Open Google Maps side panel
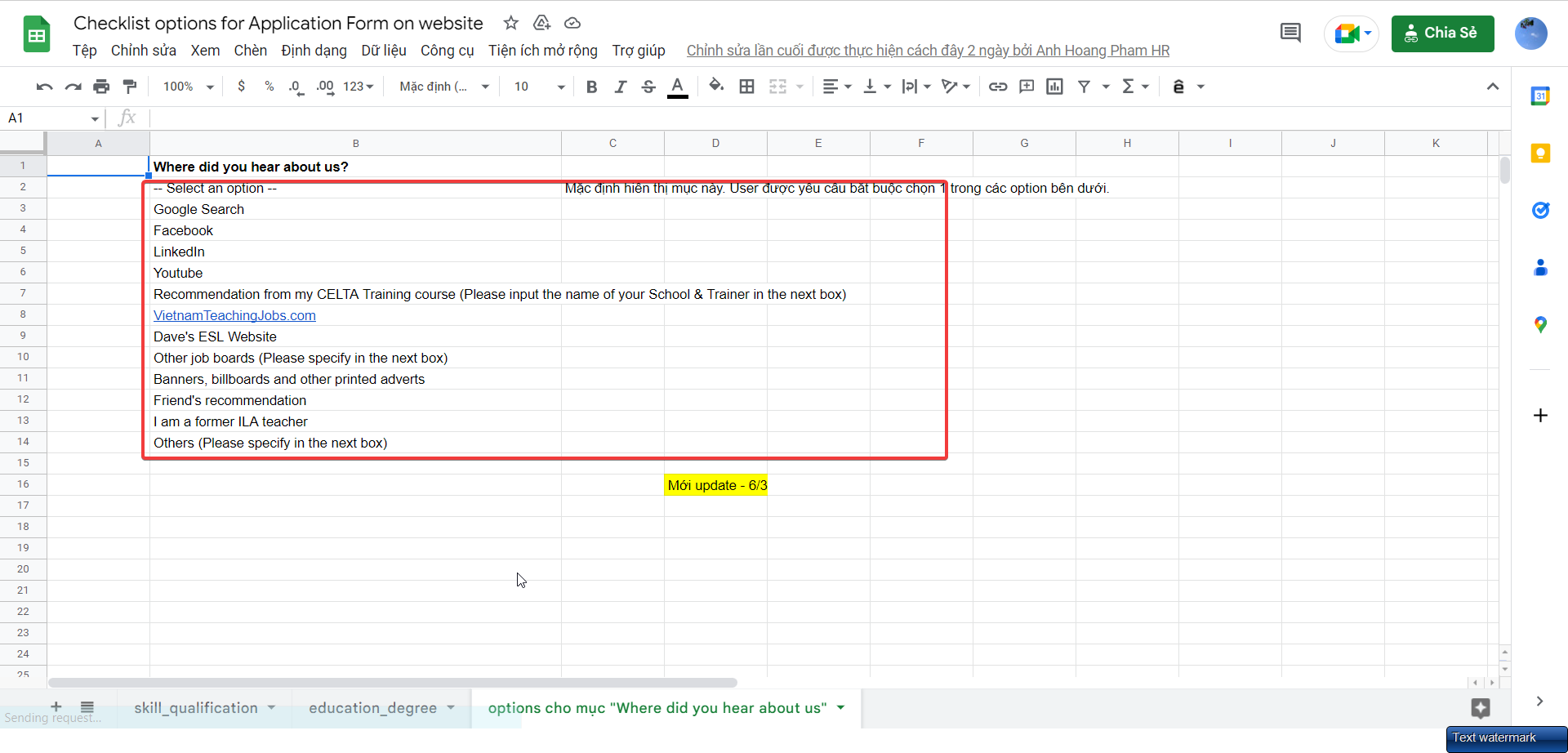The image size is (1568, 753). click(1540, 325)
